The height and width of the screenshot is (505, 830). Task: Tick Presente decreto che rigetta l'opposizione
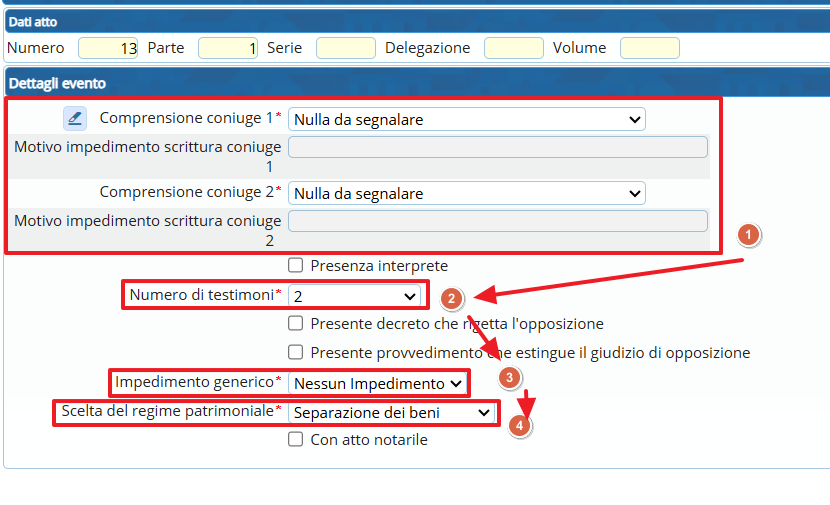pos(296,324)
